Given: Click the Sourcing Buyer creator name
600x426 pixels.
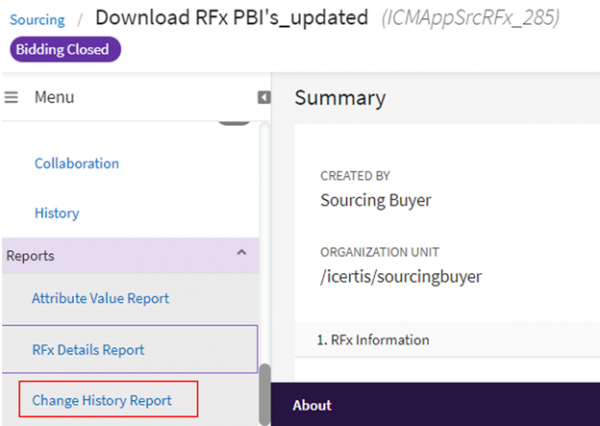Looking at the screenshot, I should click(375, 200).
